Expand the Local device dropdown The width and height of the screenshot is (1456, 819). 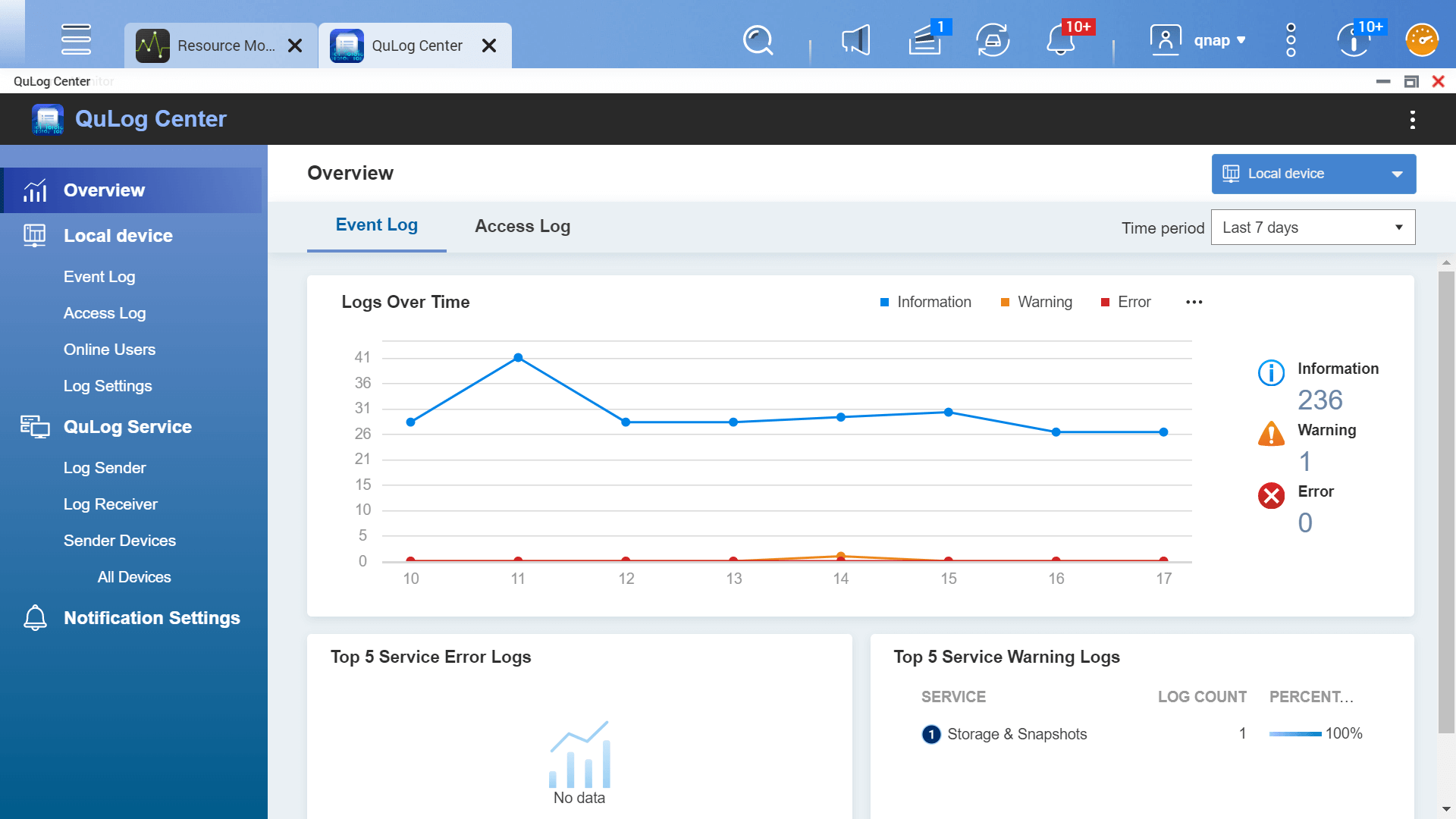tap(1313, 174)
